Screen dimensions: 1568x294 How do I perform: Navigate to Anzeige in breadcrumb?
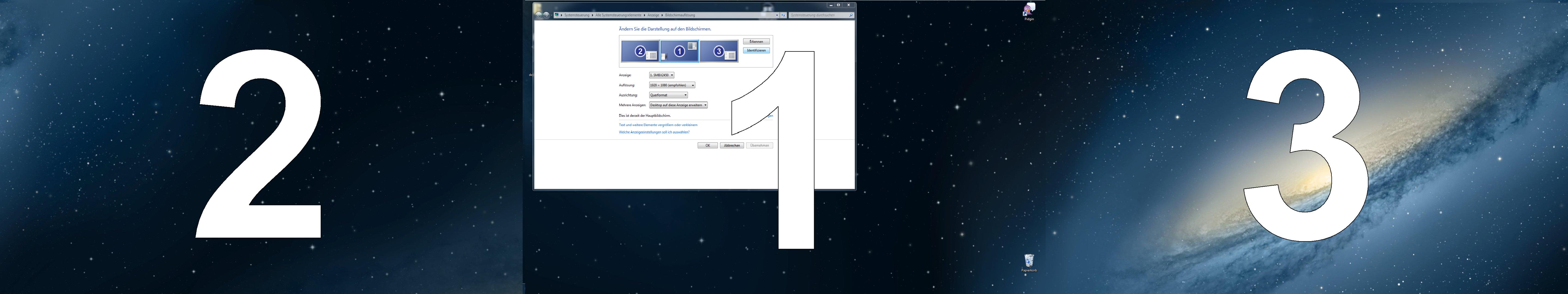(x=653, y=15)
